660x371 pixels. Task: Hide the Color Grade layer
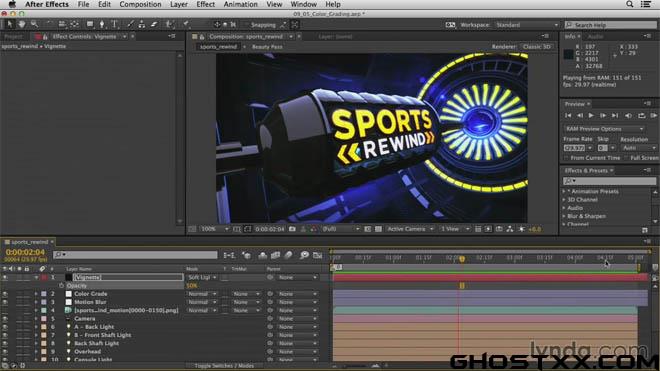pyautogui.click(x=5, y=294)
